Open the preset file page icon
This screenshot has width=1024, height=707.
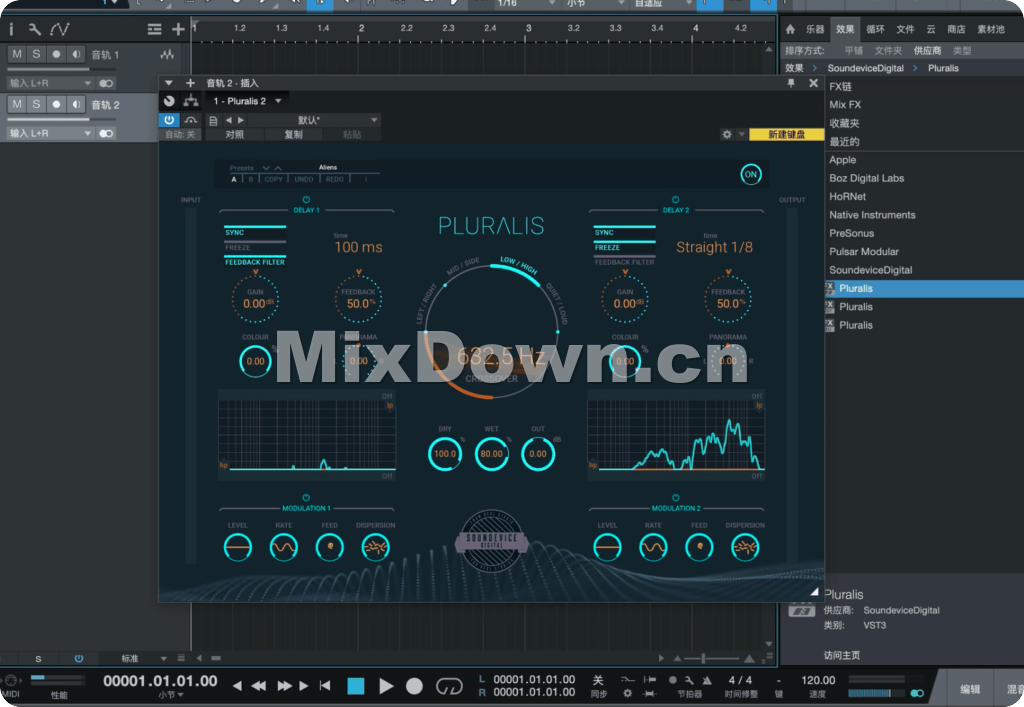(x=213, y=120)
